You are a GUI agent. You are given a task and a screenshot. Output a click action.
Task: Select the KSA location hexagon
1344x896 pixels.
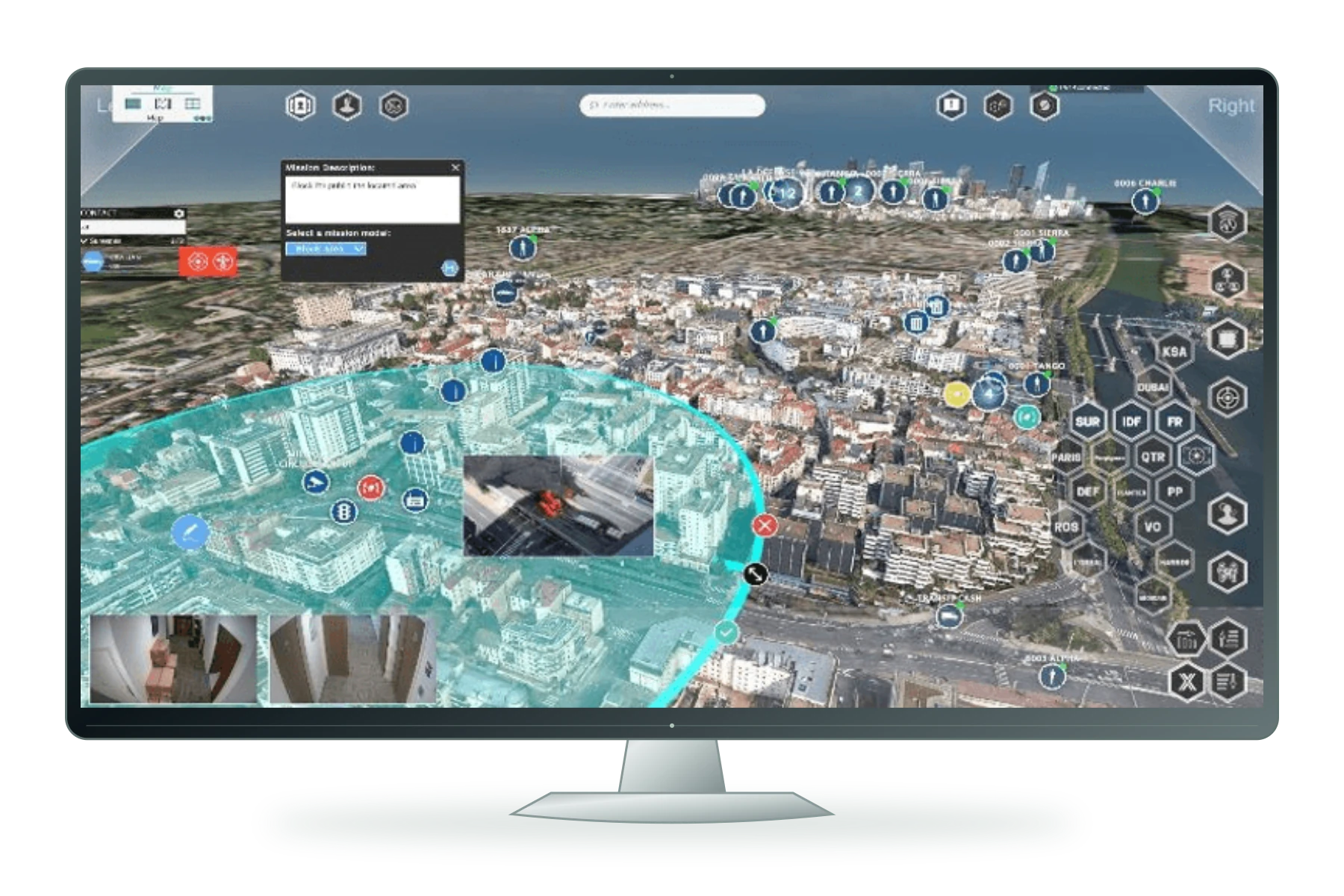1174,352
